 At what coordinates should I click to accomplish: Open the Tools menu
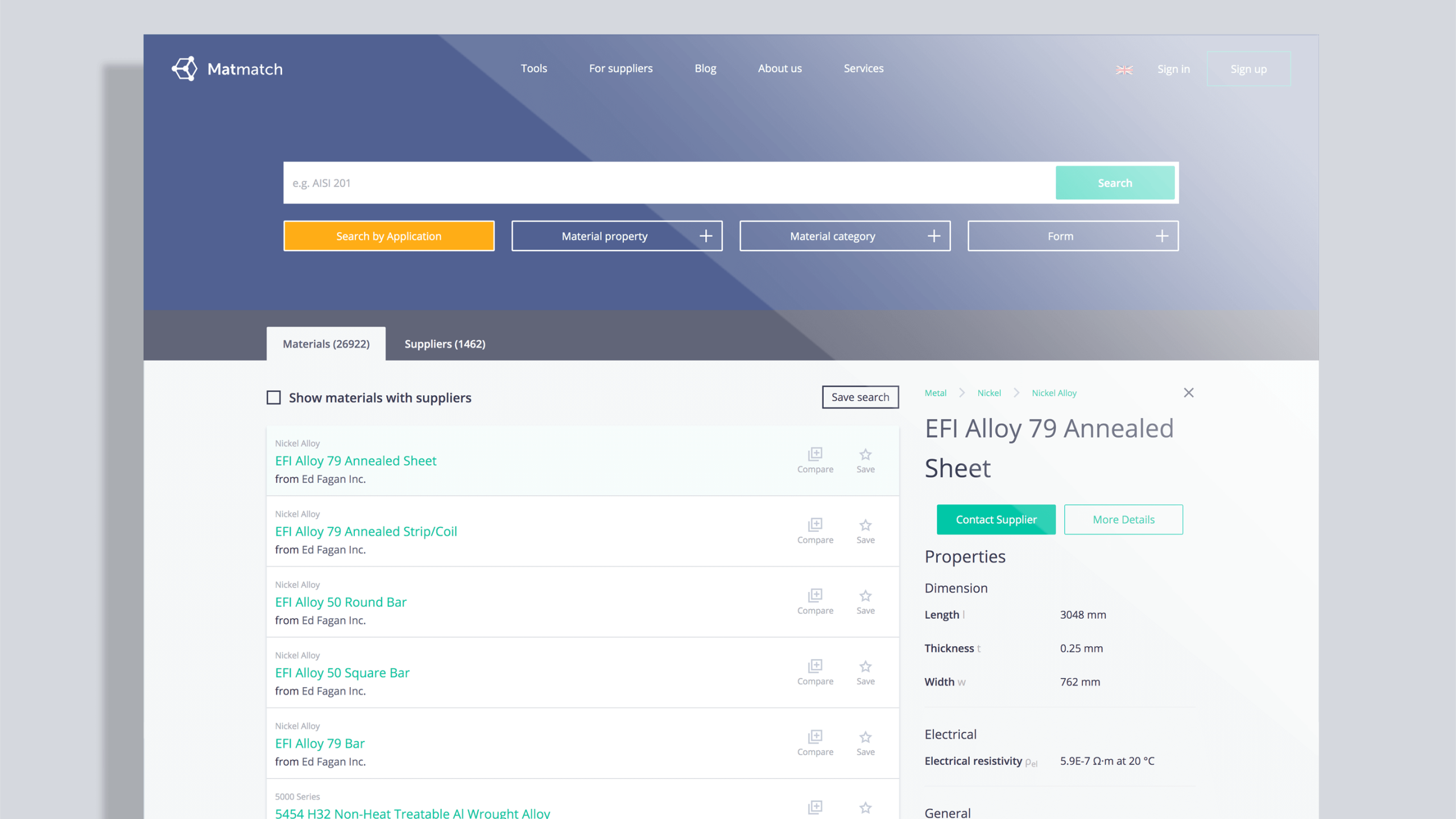533,68
